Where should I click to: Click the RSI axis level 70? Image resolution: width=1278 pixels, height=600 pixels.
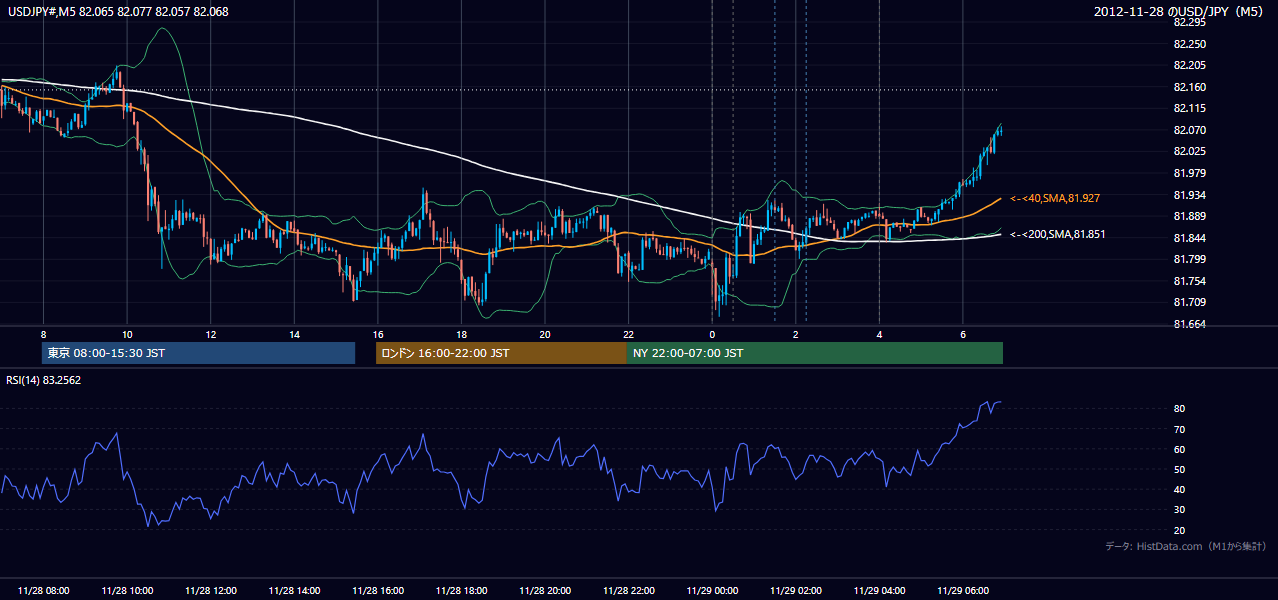[1179, 429]
